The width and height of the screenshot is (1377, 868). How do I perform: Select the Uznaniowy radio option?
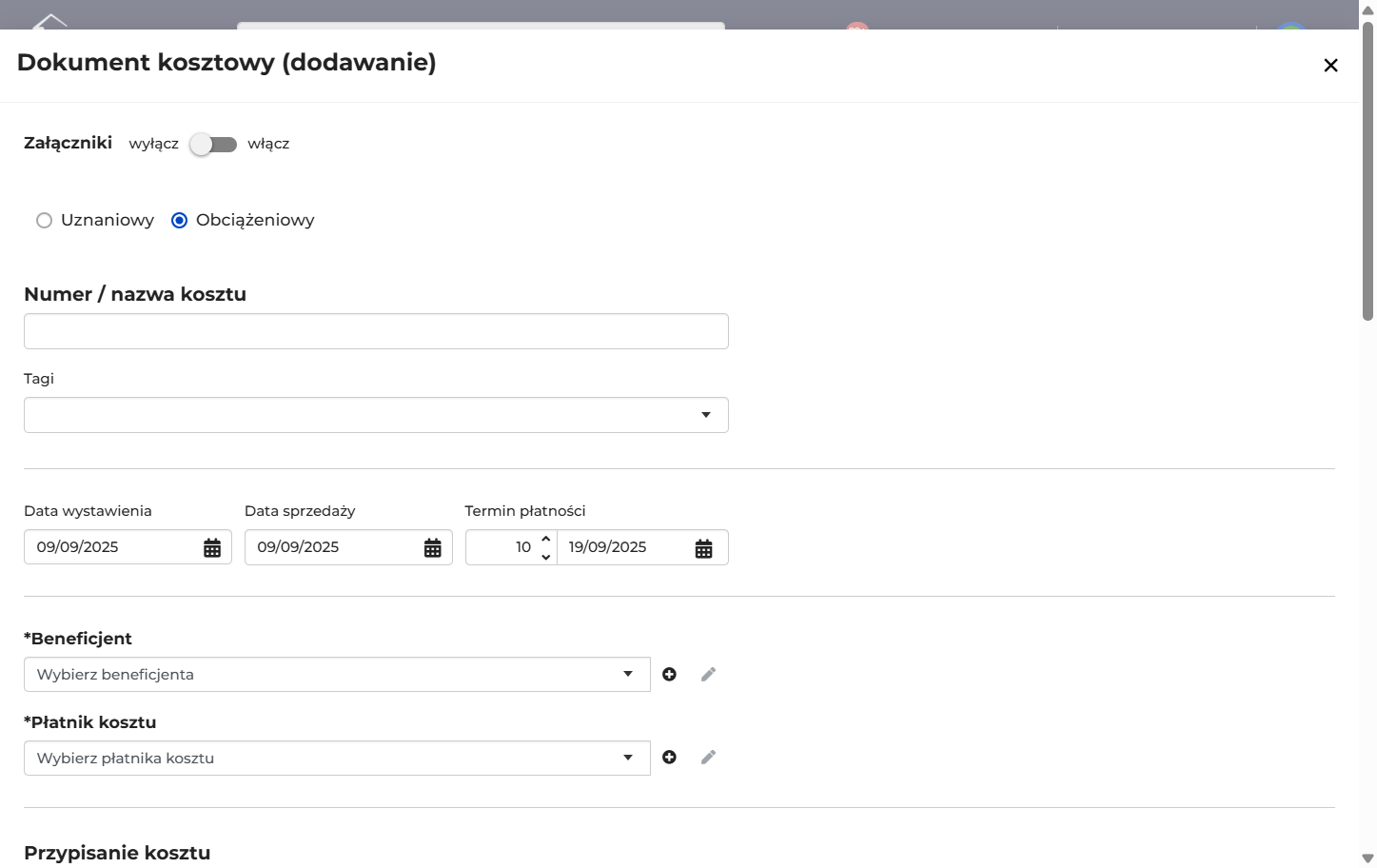(x=44, y=220)
